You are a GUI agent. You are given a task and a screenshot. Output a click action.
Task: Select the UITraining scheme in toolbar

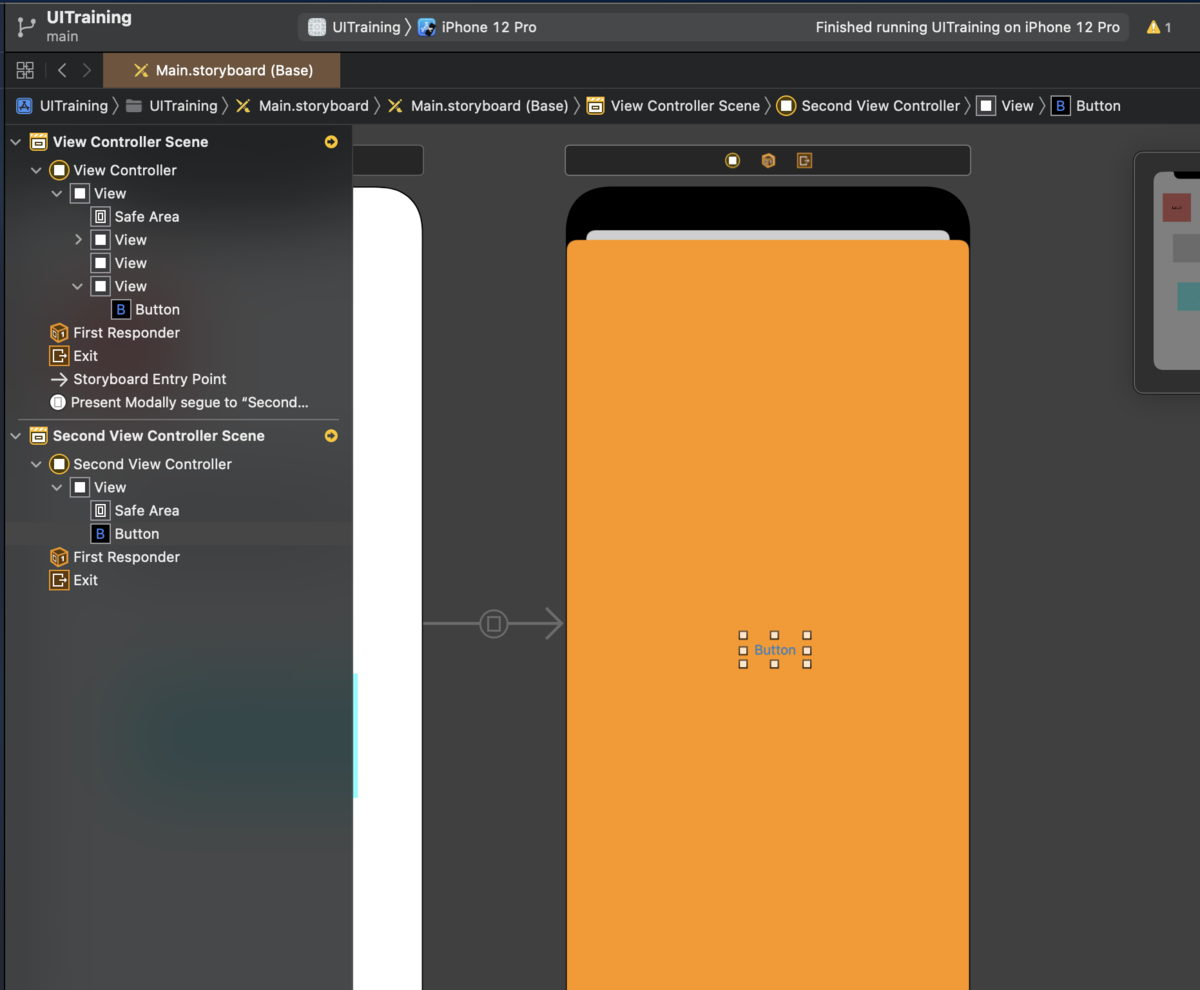(x=354, y=27)
